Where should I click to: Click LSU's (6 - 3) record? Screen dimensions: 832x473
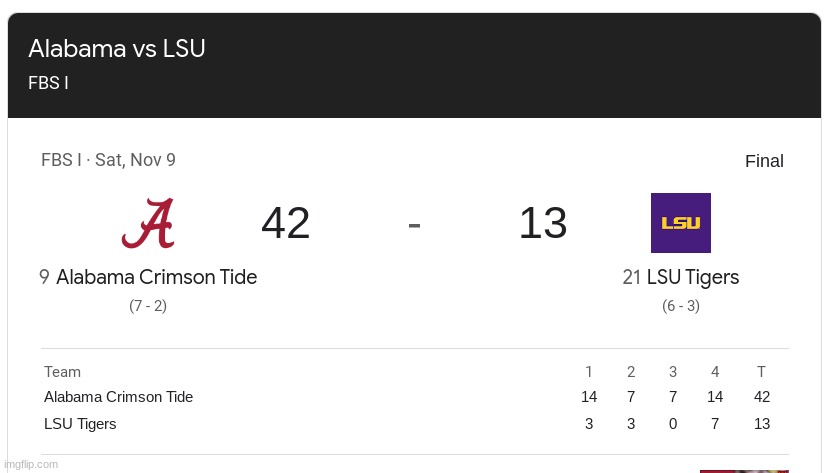pos(681,306)
